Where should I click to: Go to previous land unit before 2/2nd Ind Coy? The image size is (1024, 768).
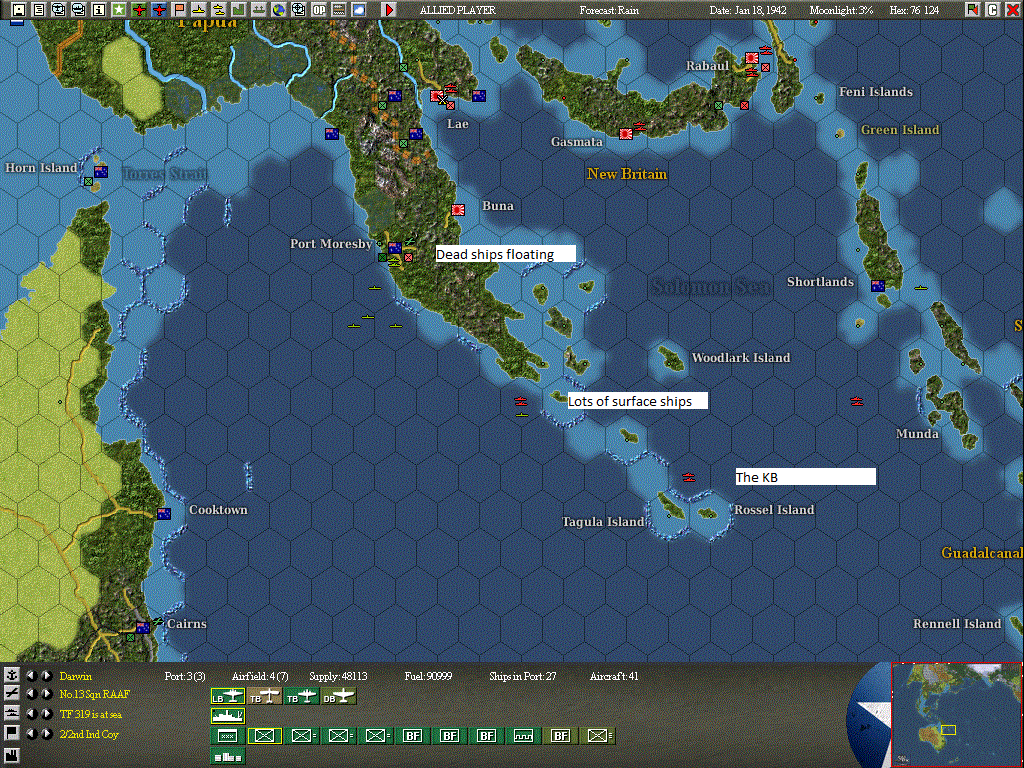31,733
